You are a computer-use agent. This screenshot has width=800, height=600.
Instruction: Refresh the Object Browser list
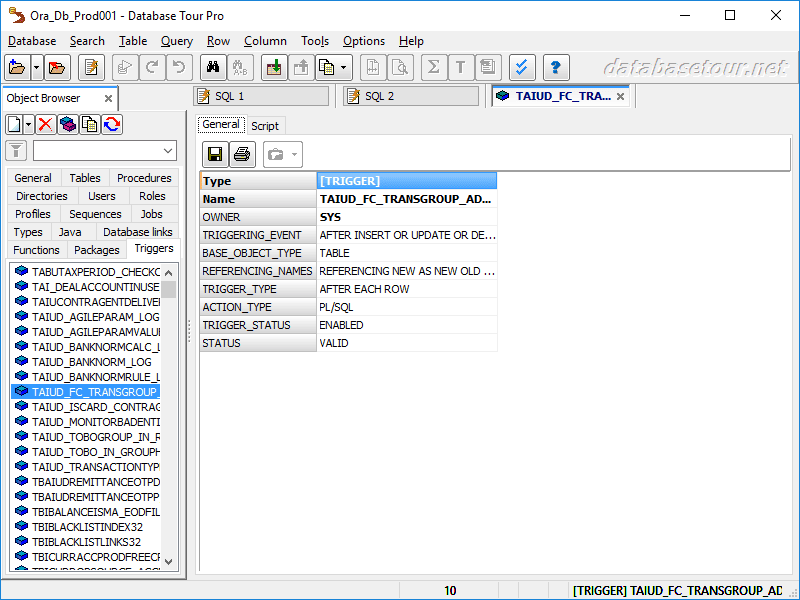point(112,124)
